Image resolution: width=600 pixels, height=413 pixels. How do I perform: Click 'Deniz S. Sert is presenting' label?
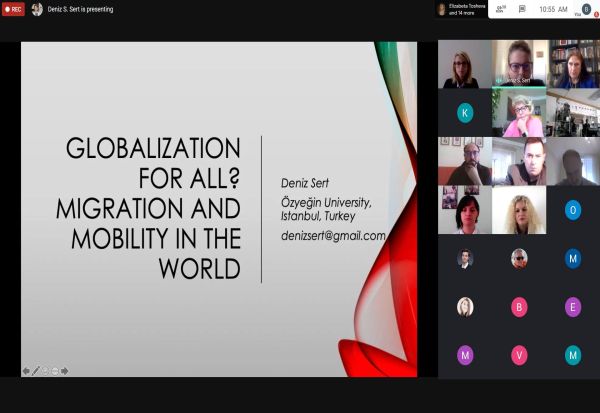[81, 9]
